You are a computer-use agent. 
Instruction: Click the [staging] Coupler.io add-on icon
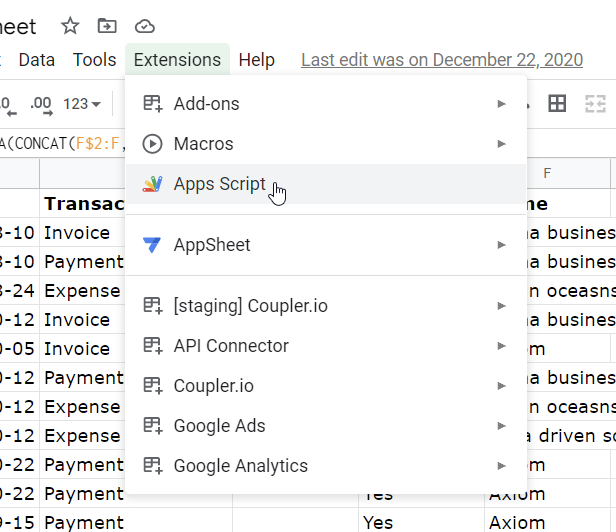click(152, 306)
